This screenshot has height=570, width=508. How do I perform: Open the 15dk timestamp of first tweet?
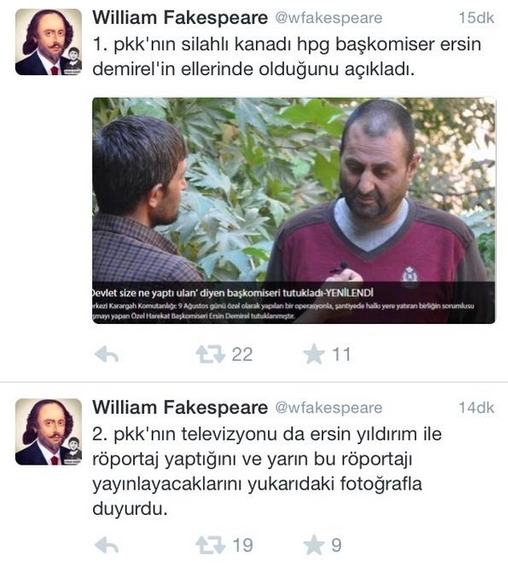[x=476, y=18]
